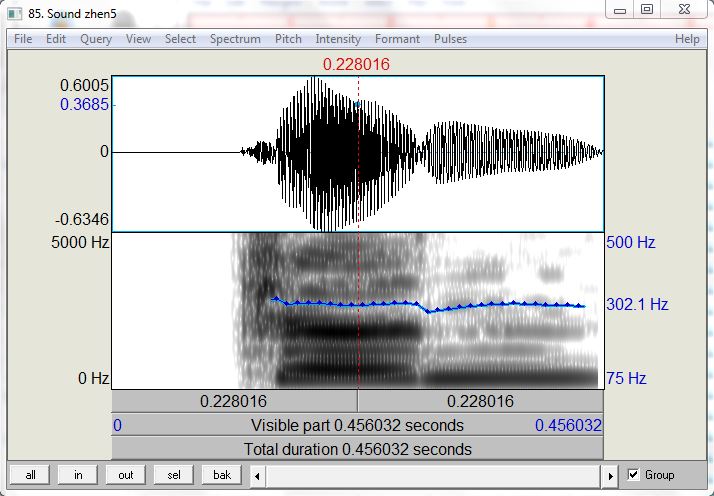Minimize the Sound zhen5 window

620,10
